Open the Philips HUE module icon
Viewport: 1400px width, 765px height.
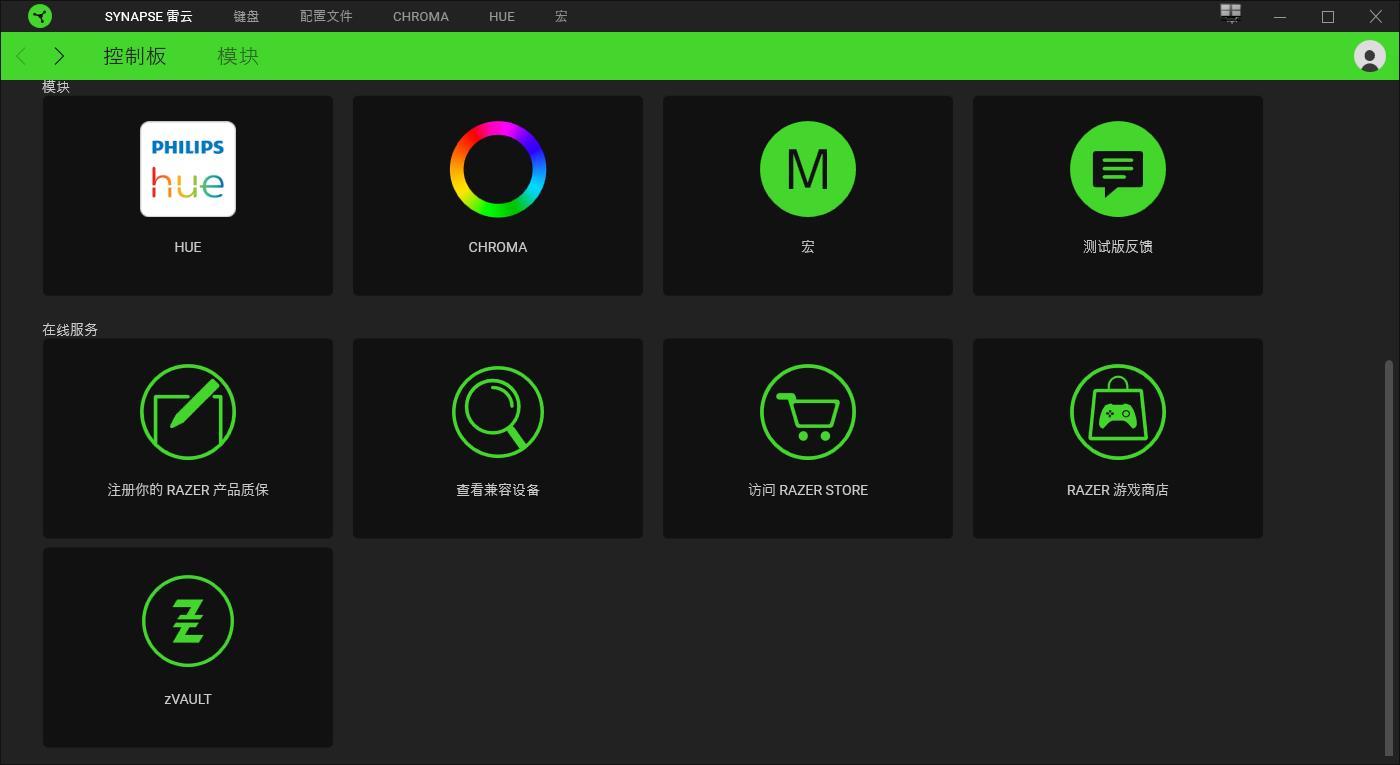point(188,169)
